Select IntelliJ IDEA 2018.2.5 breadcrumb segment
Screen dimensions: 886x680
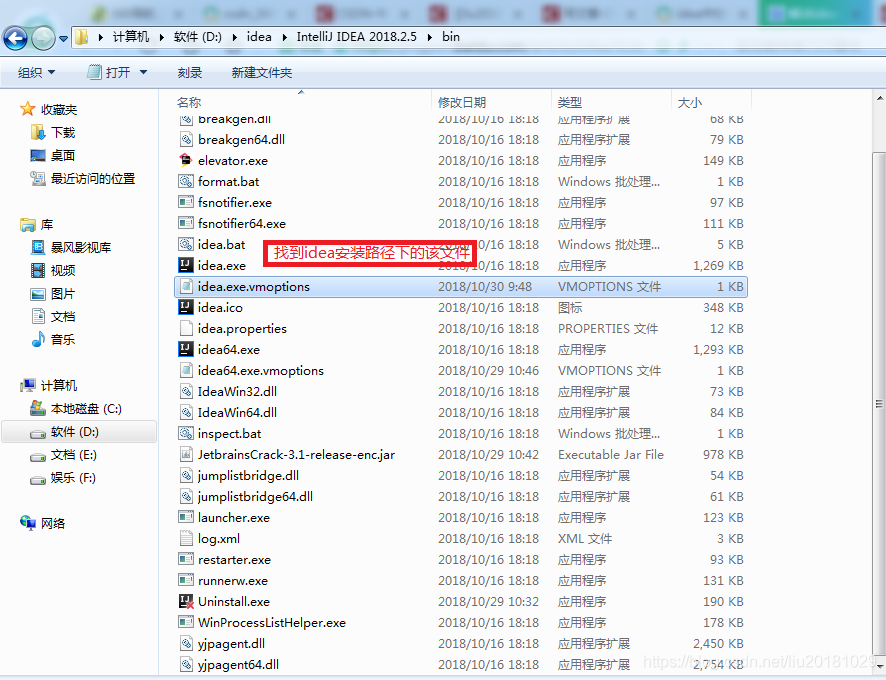[x=357, y=37]
